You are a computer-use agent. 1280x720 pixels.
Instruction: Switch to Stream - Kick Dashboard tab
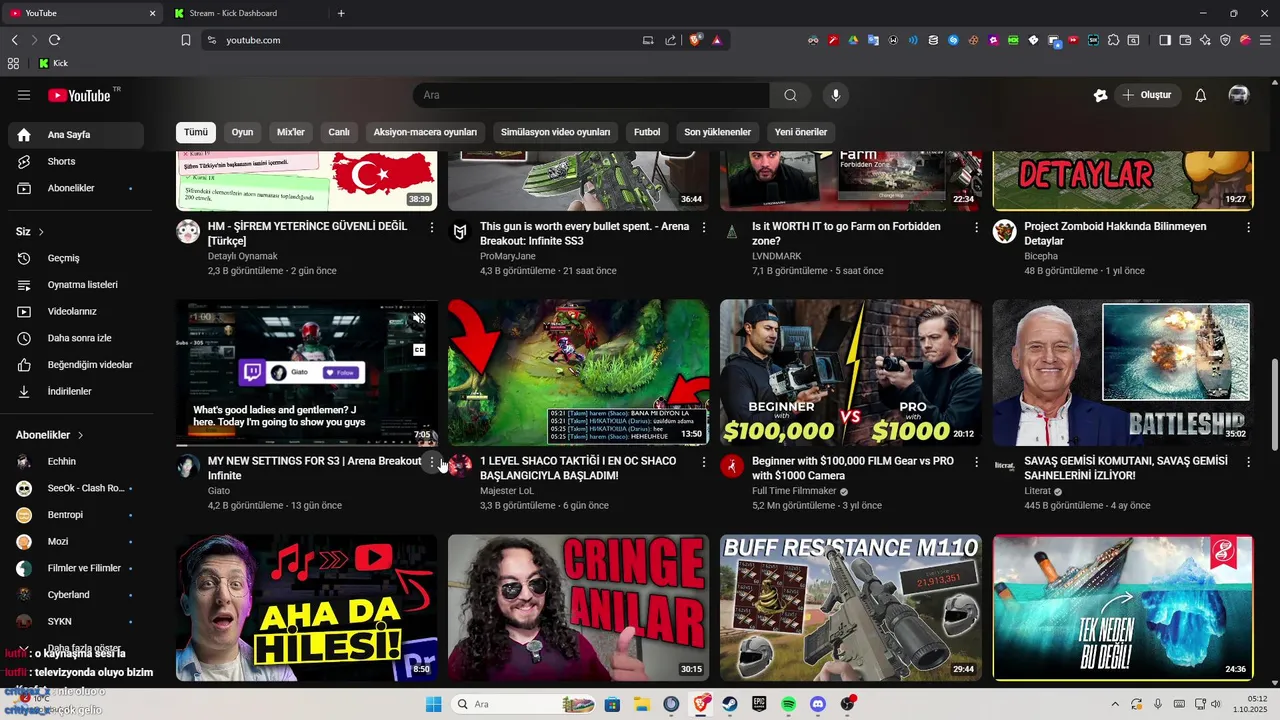click(233, 13)
